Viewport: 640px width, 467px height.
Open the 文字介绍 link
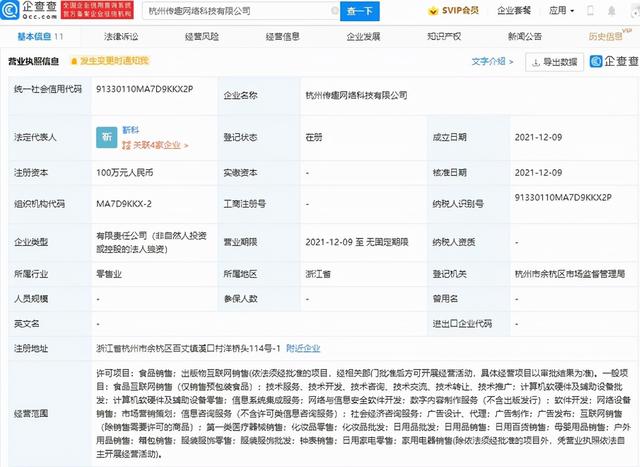[492, 62]
